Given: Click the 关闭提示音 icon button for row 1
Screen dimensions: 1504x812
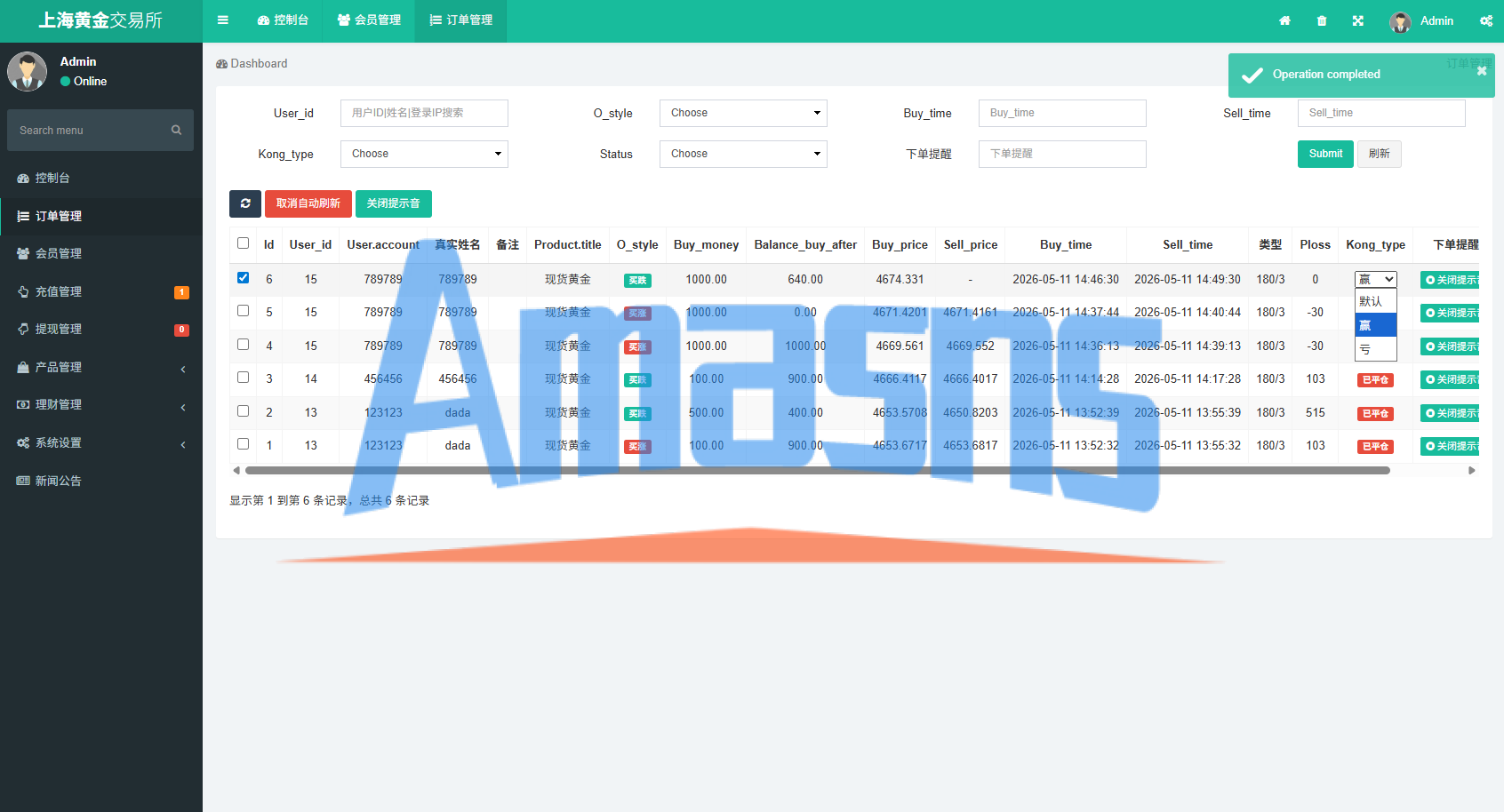Looking at the screenshot, I should 1451,446.
